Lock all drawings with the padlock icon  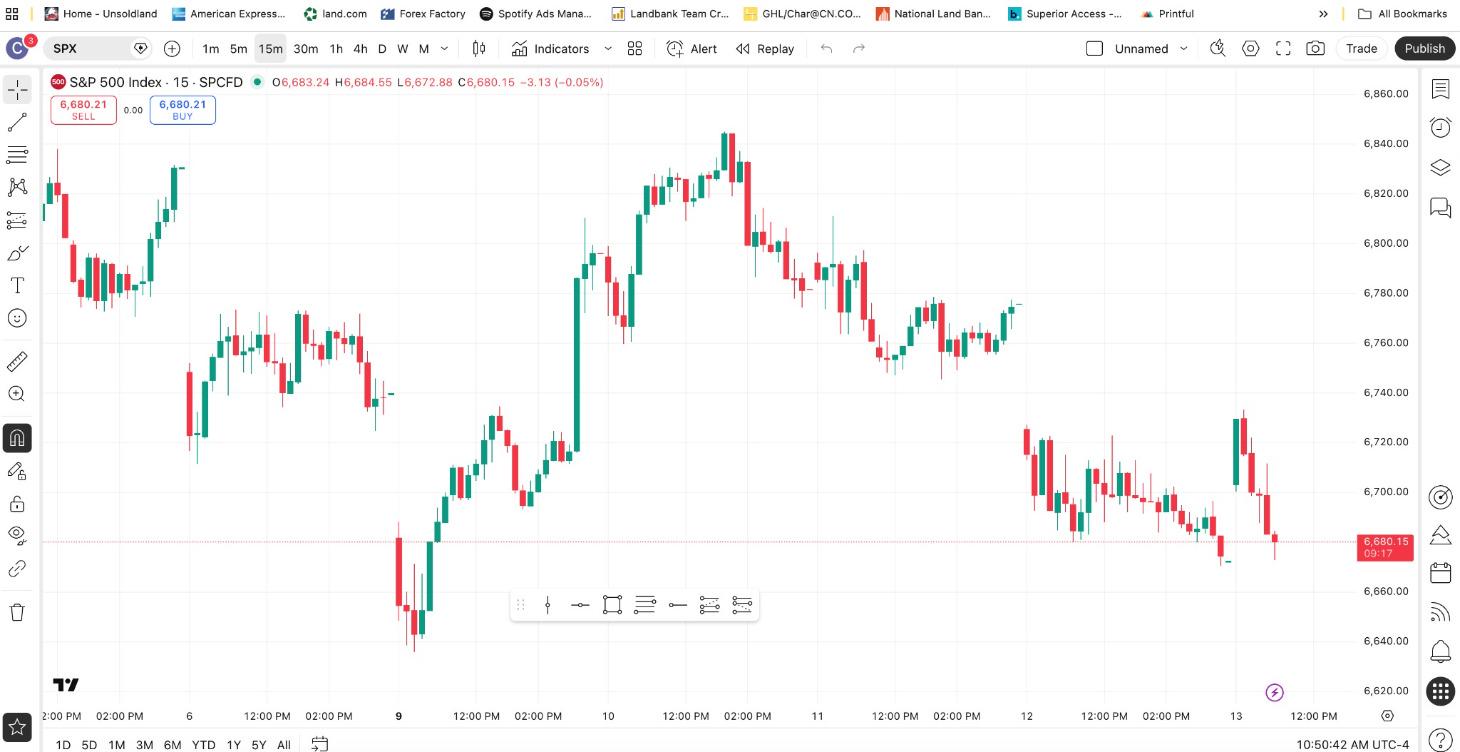pos(17,503)
